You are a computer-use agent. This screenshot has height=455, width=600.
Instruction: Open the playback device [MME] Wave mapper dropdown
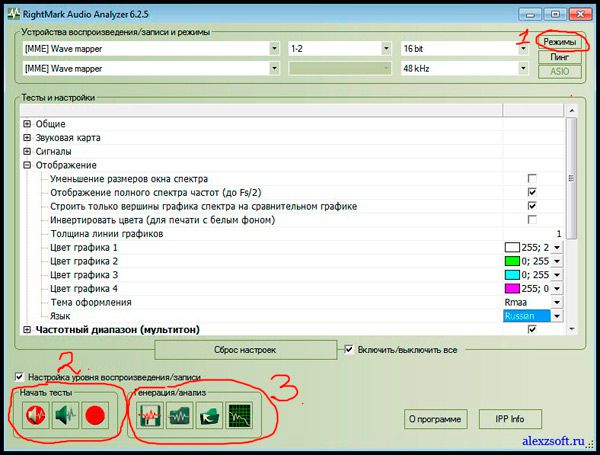click(274, 49)
